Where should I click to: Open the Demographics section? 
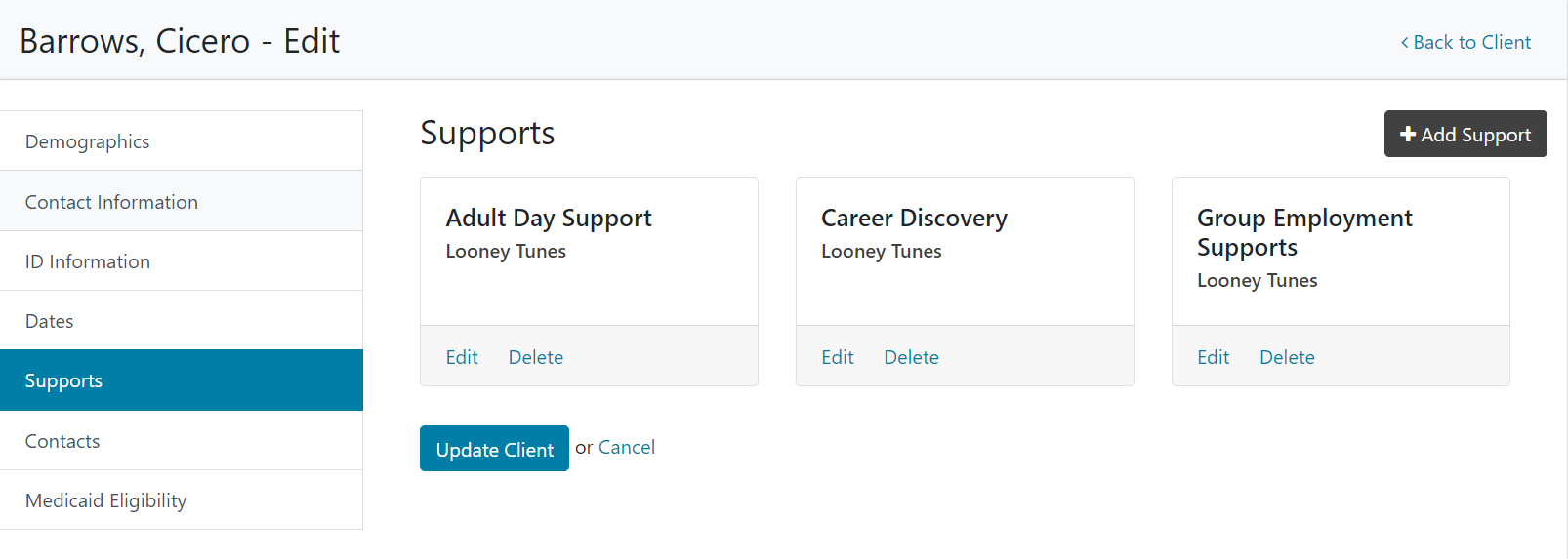[87, 141]
